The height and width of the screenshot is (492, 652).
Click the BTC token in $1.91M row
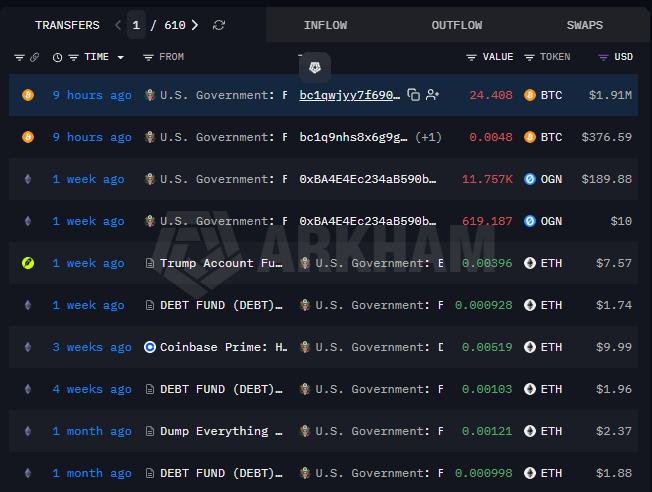[543, 95]
